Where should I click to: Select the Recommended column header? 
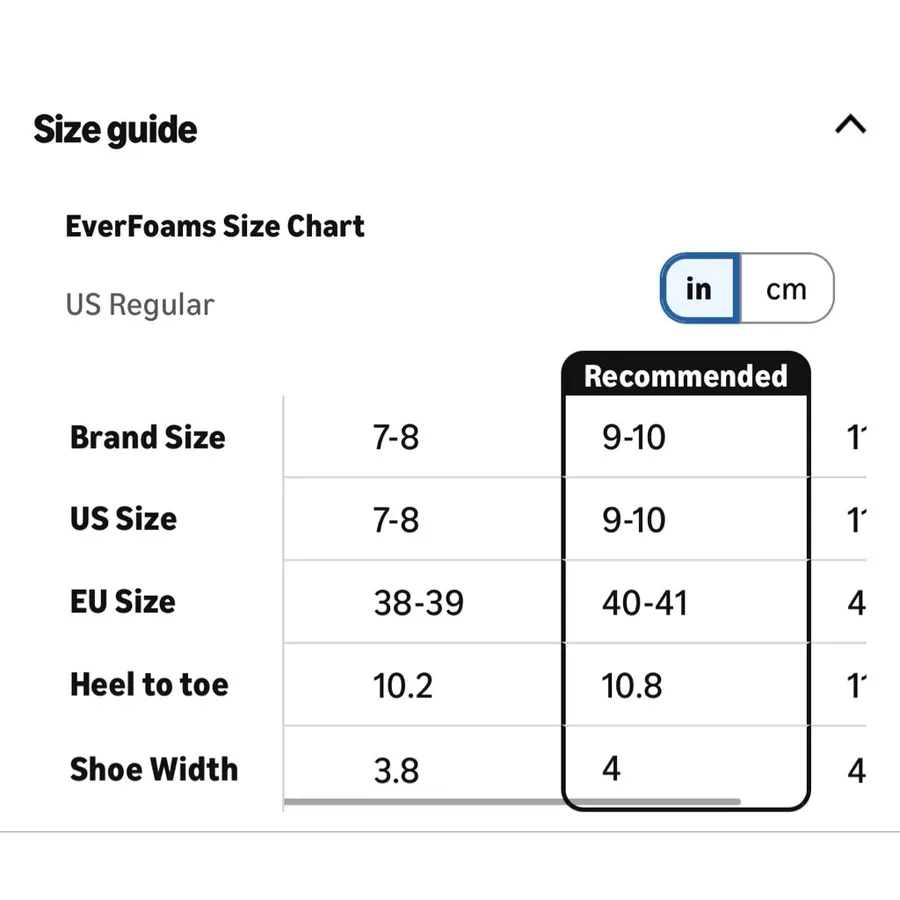[685, 376]
